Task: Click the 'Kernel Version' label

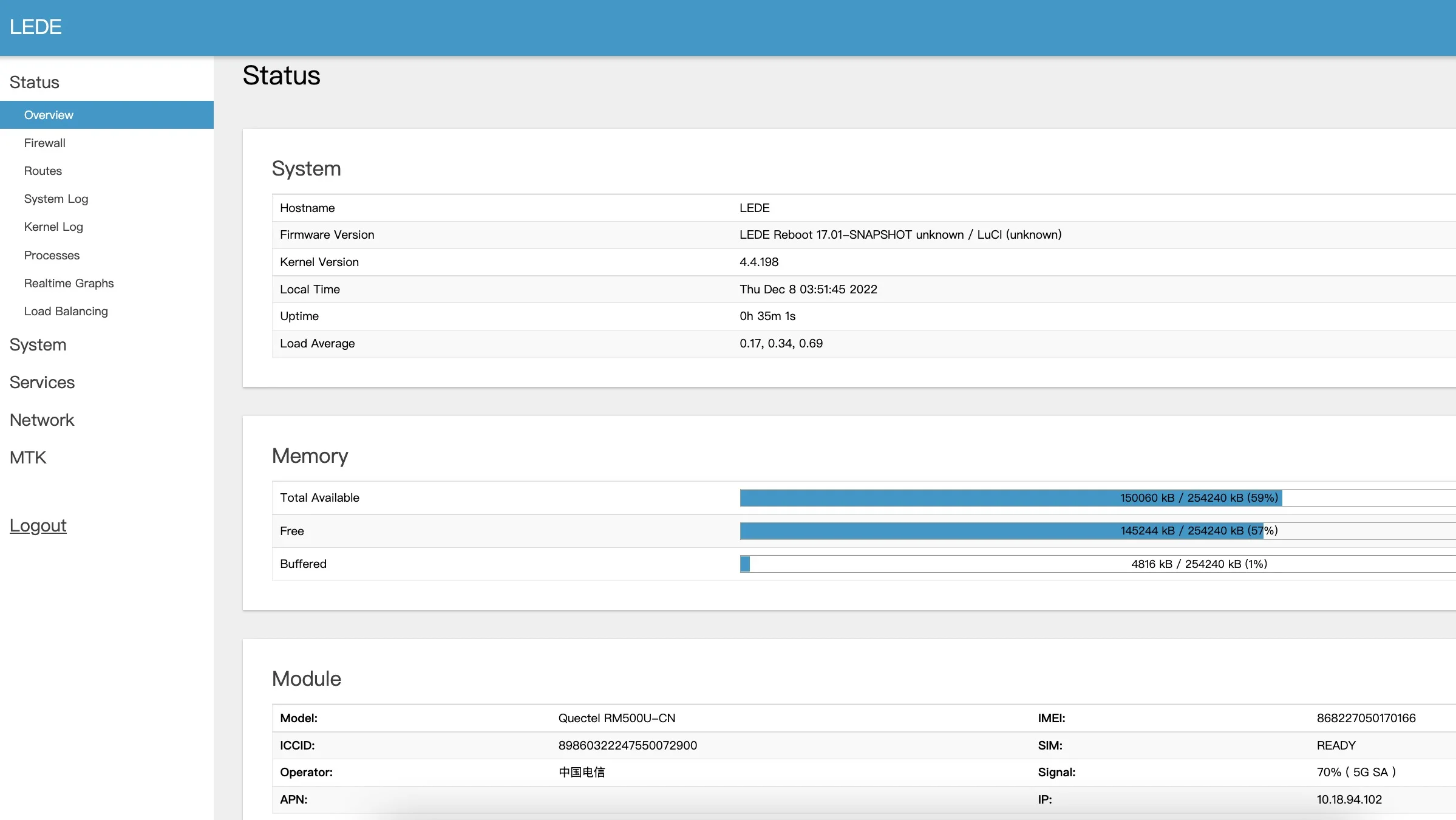Action: [x=319, y=262]
